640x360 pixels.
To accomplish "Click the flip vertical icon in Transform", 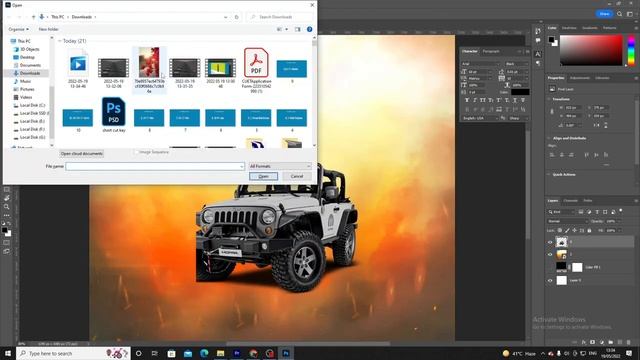I will tap(606, 125).
